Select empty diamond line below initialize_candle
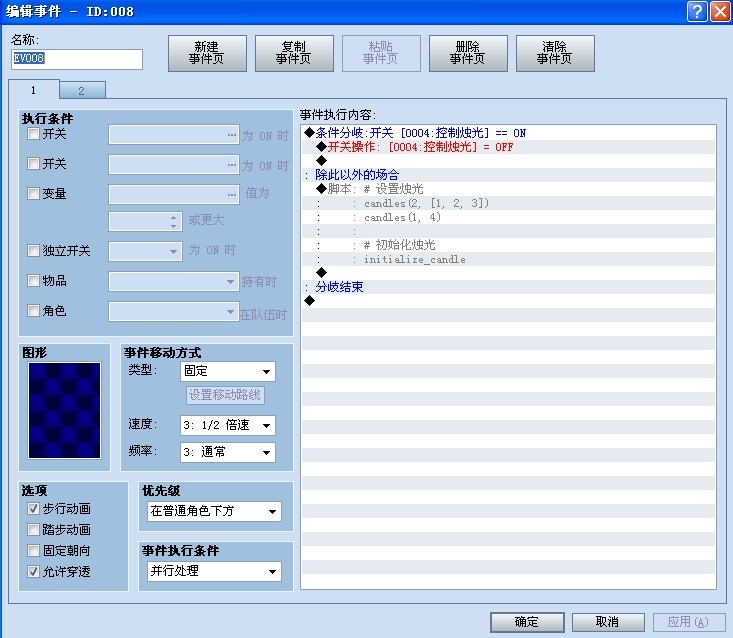The height and width of the screenshot is (638, 733). click(x=508, y=273)
